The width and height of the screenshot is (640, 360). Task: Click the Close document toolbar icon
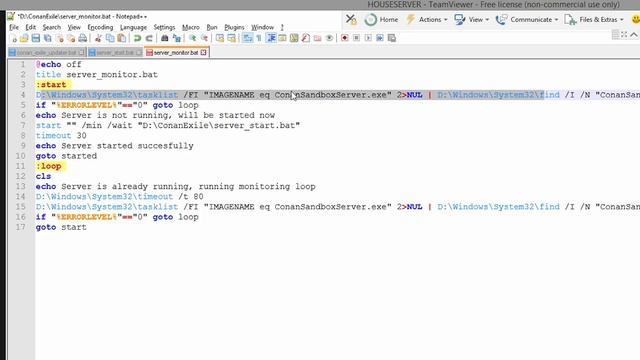click(x=60, y=38)
